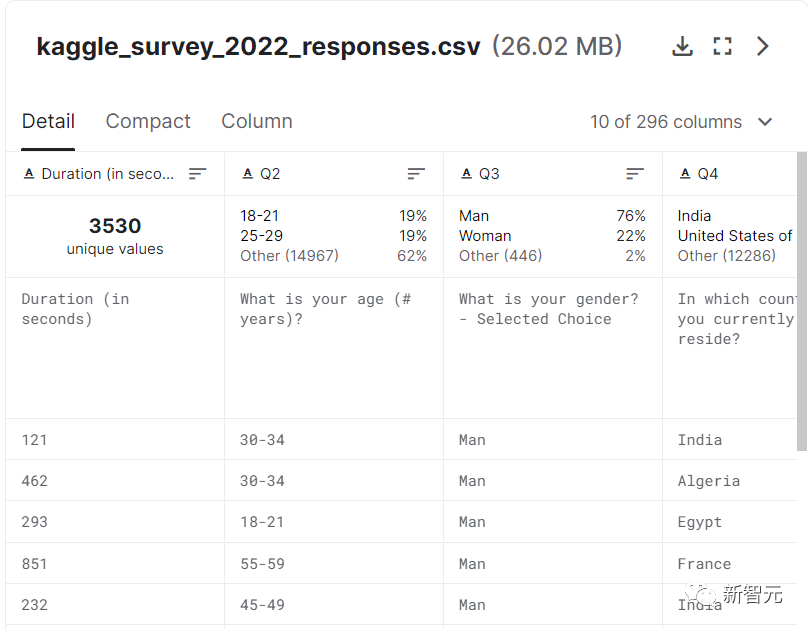The image size is (808, 629).
Task: Click the Duration column type icon
Action: coord(28,174)
